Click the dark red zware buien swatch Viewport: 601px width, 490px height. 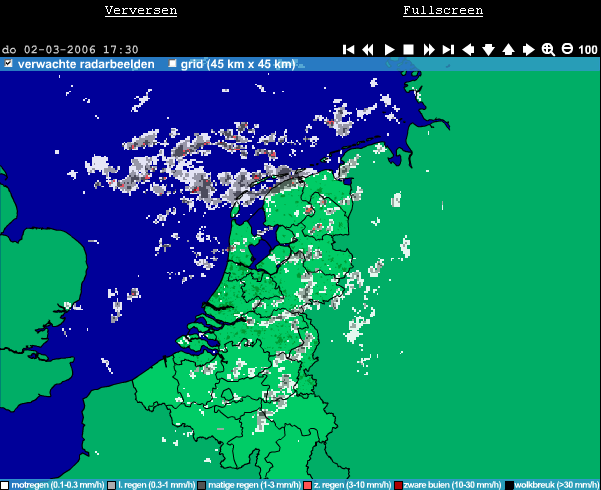pos(398,485)
